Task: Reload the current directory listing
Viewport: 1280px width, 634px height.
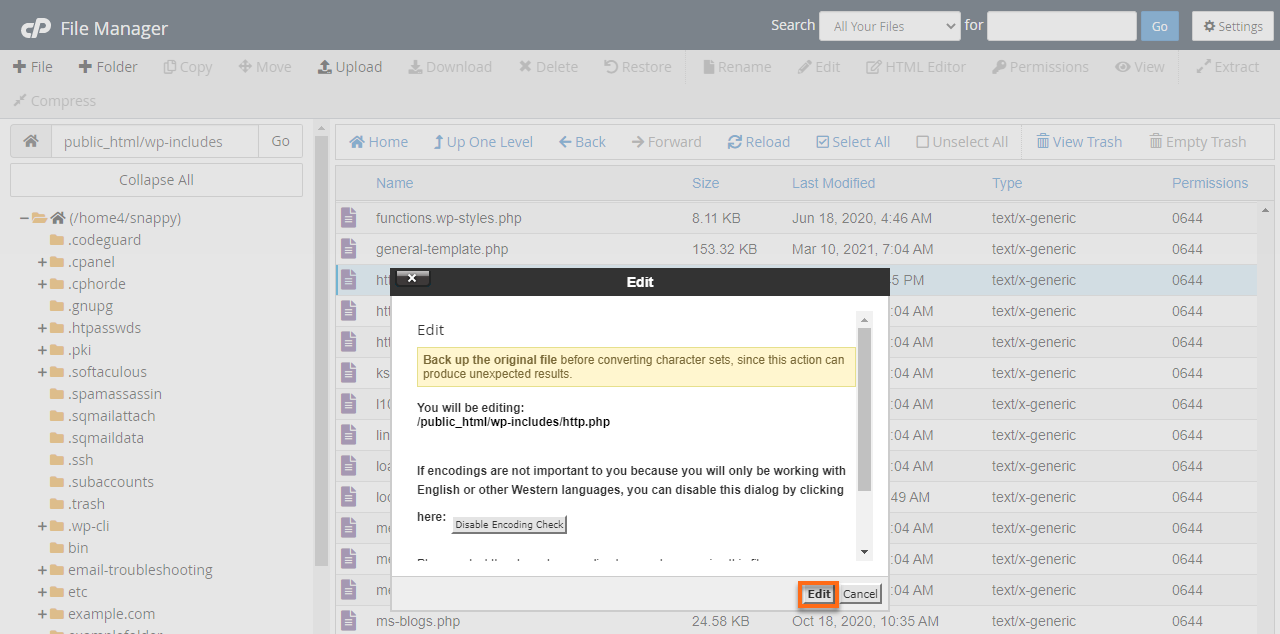Action: coord(759,141)
